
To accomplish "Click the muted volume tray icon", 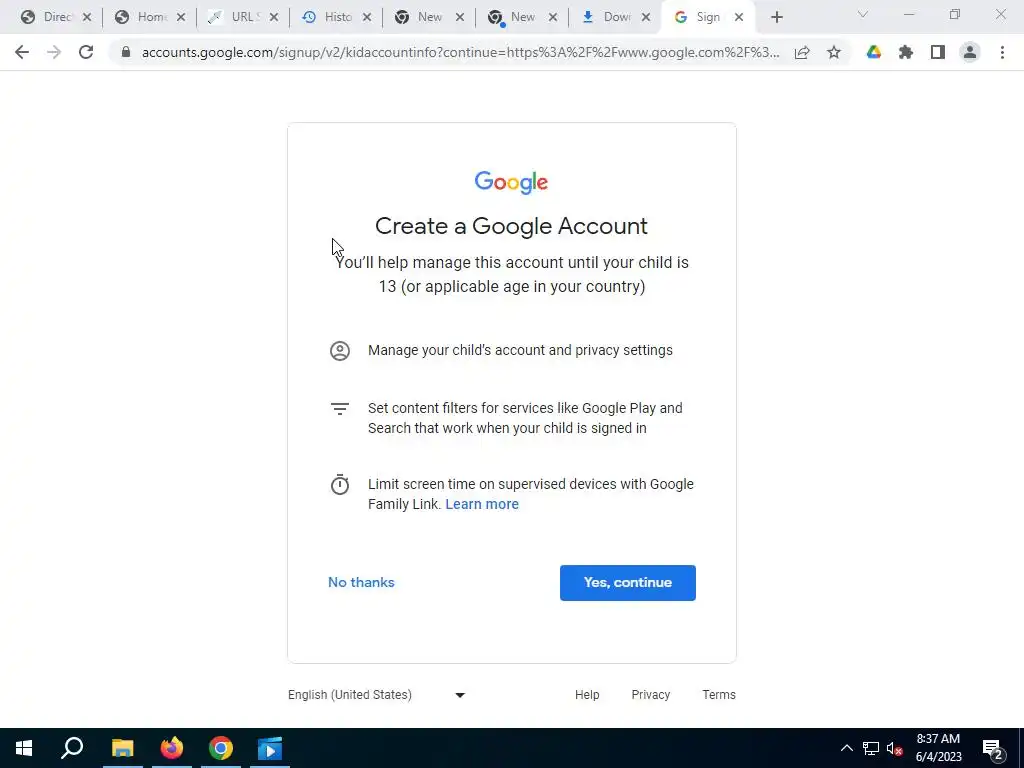I will [x=894, y=748].
